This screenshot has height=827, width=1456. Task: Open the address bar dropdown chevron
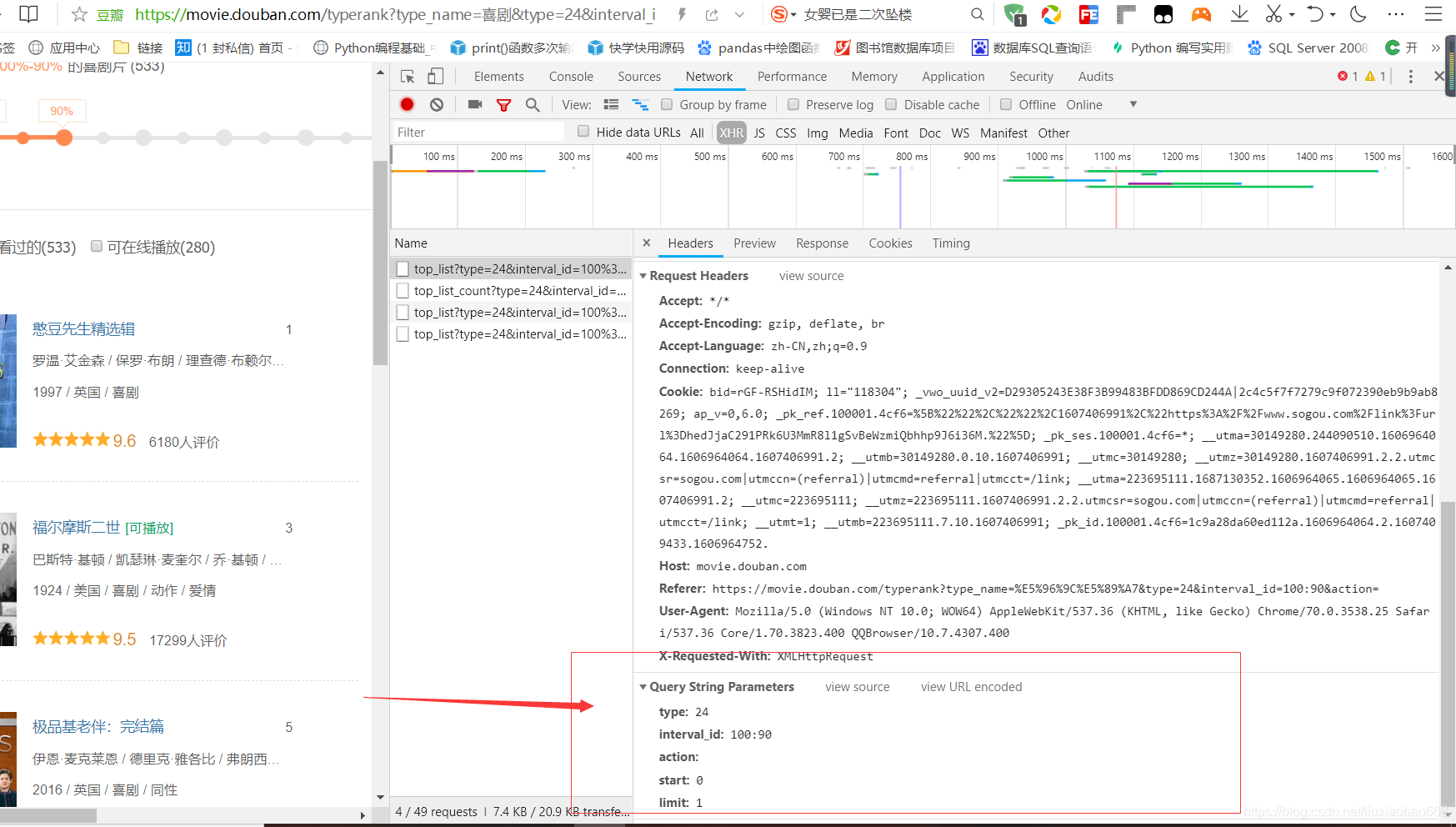739,14
